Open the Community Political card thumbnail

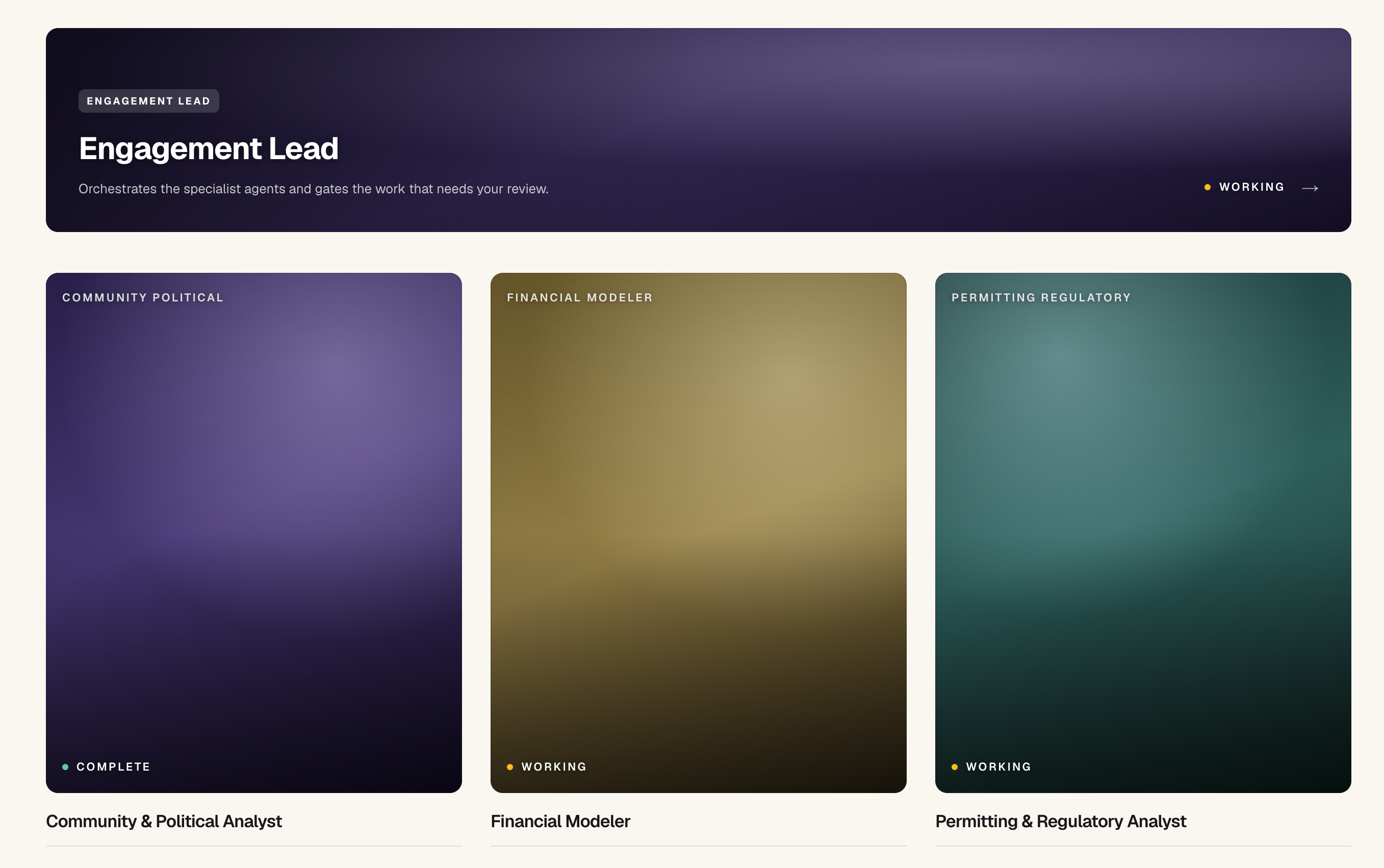tap(254, 533)
